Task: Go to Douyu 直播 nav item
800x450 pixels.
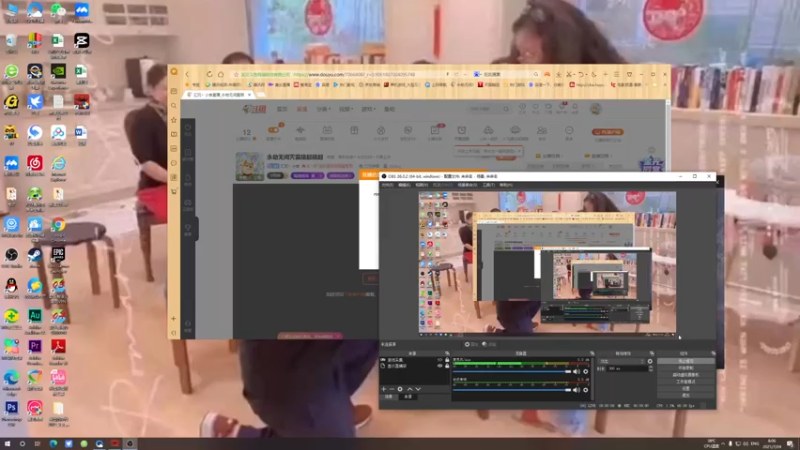Action: [x=302, y=109]
